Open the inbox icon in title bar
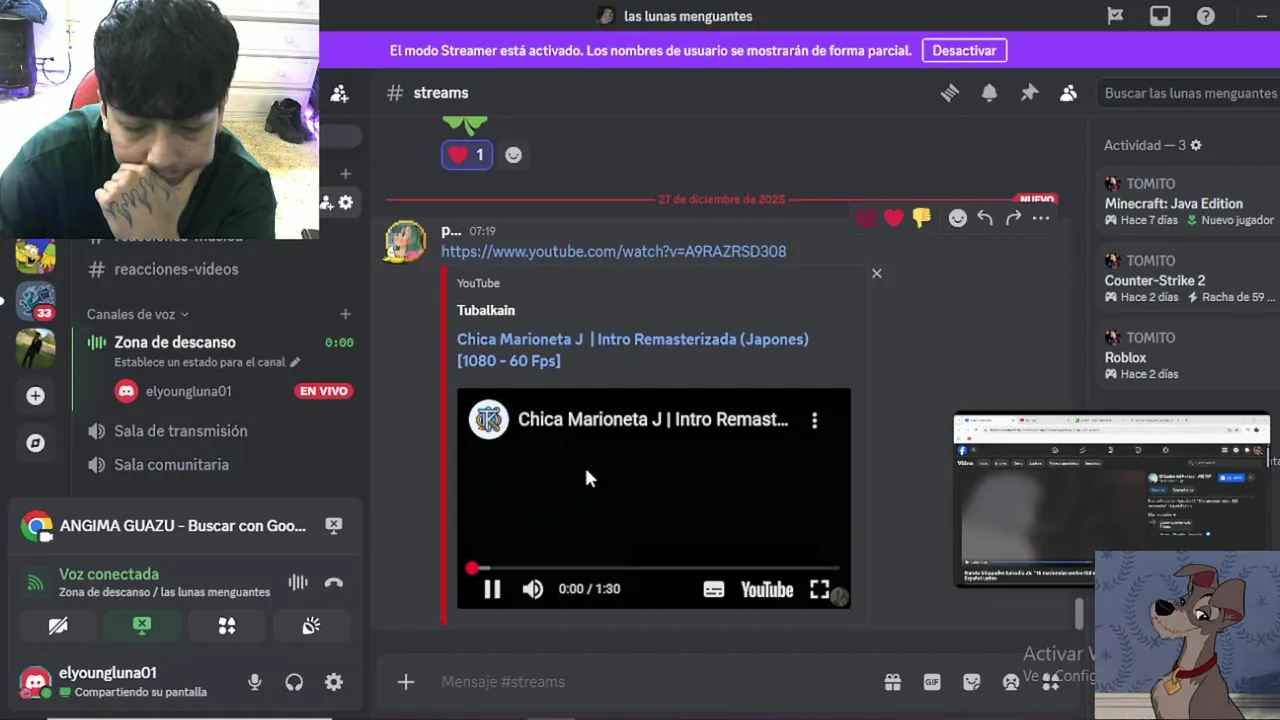The width and height of the screenshot is (1280, 720). click(x=1160, y=16)
